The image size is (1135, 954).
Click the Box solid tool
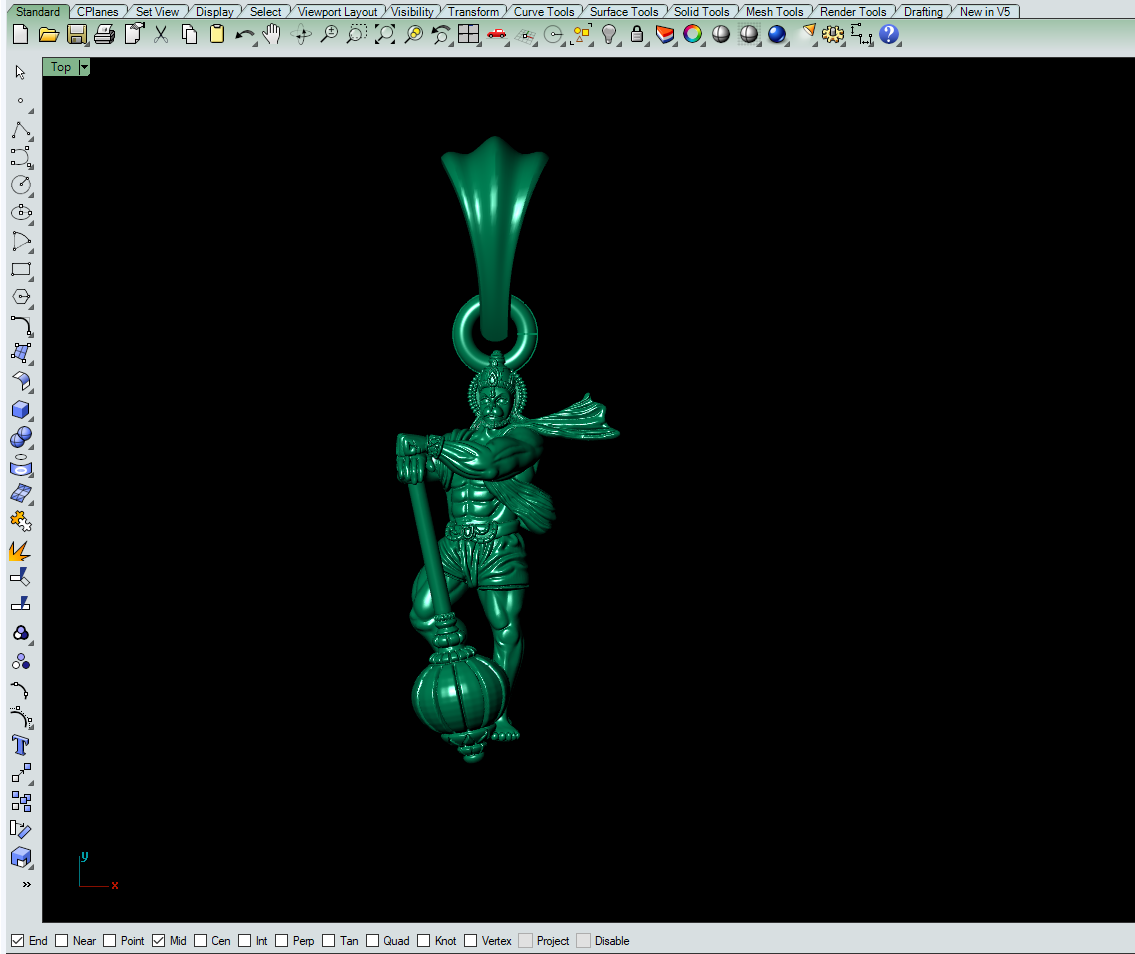point(20,409)
